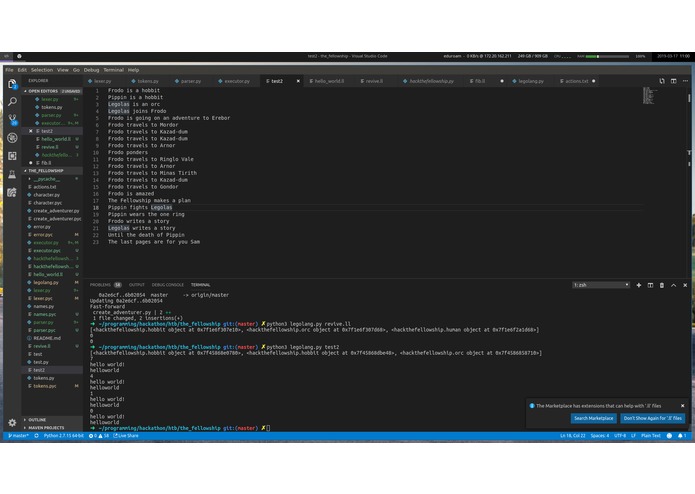Open the File menu
Image resolution: width=695 pixels, height=494 pixels.
pyautogui.click(x=9, y=70)
